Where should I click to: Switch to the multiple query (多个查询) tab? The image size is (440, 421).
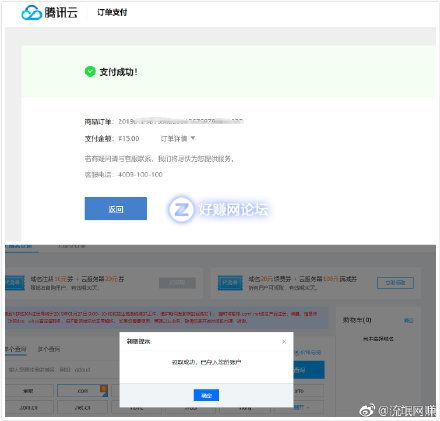pos(49,349)
